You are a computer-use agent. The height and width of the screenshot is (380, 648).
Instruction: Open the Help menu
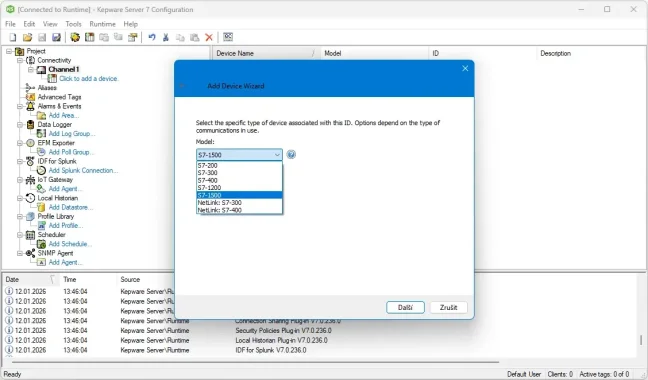pos(130,24)
